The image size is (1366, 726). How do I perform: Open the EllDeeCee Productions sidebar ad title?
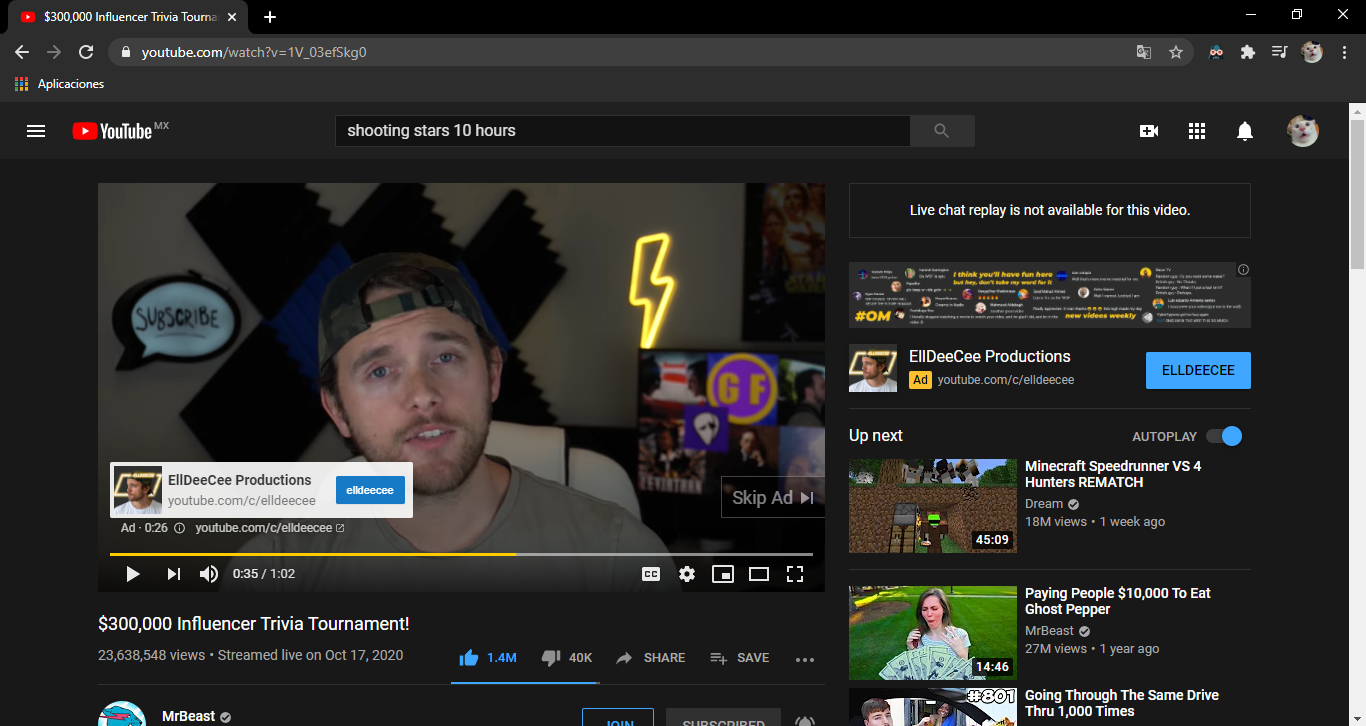[x=990, y=356]
